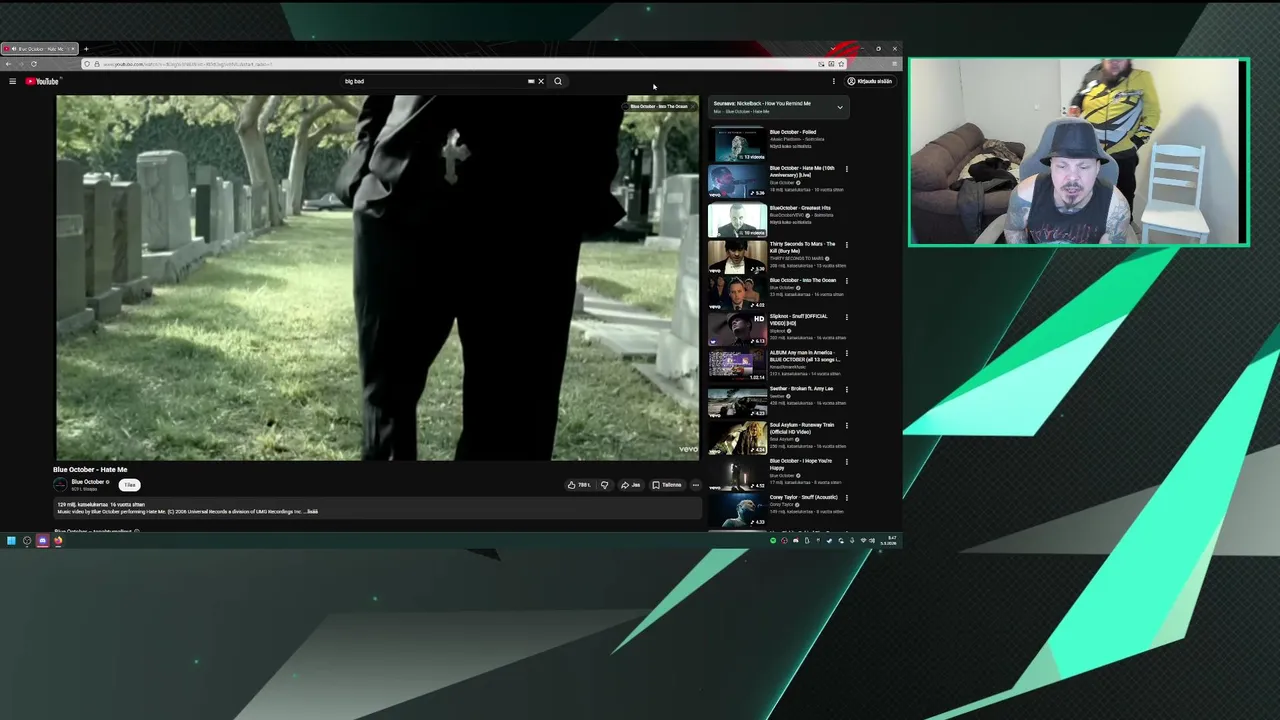The width and height of the screenshot is (1280, 720).
Task: Go to the YouTube home logo
Action: [x=43, y=81]
